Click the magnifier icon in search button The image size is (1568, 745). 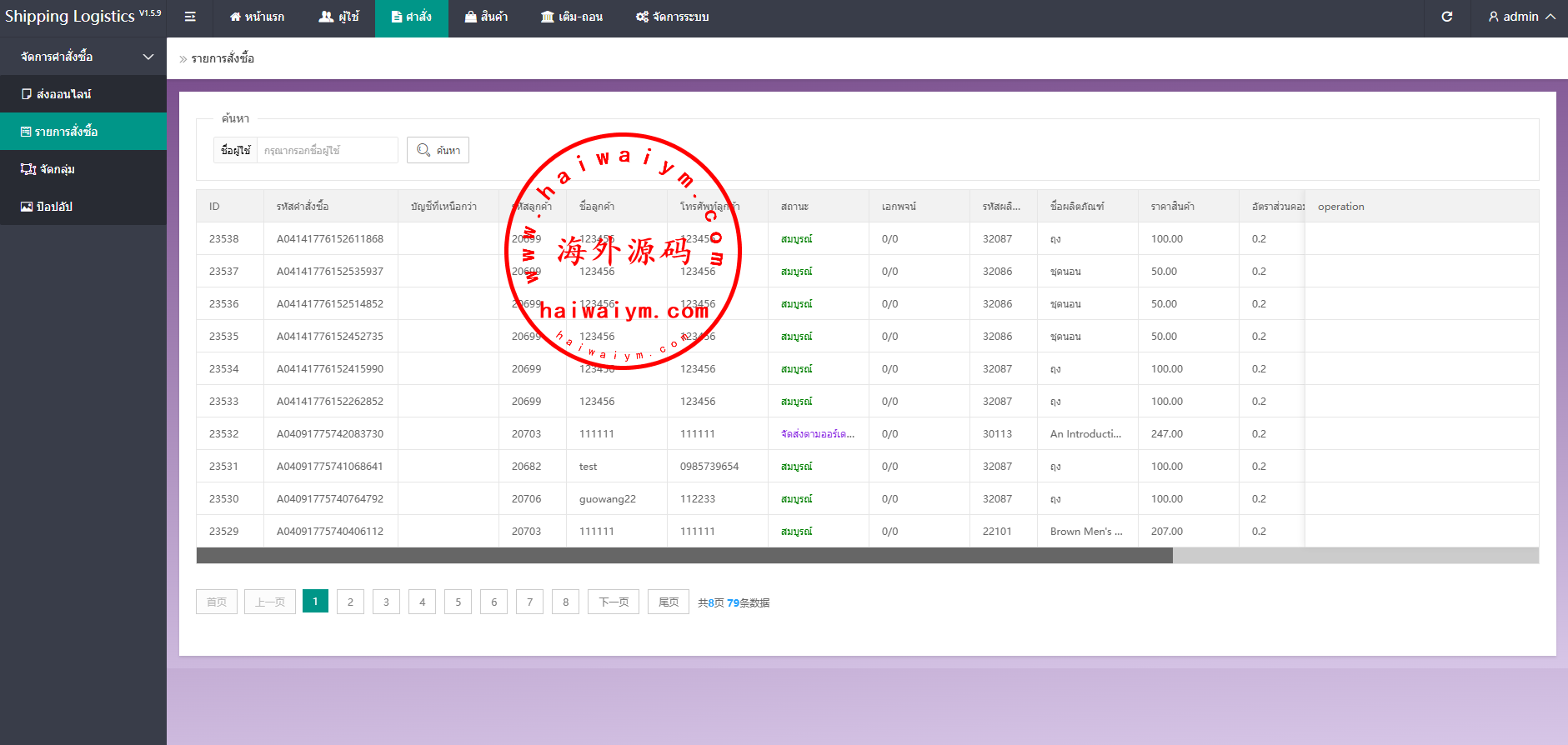pos(423,150)
